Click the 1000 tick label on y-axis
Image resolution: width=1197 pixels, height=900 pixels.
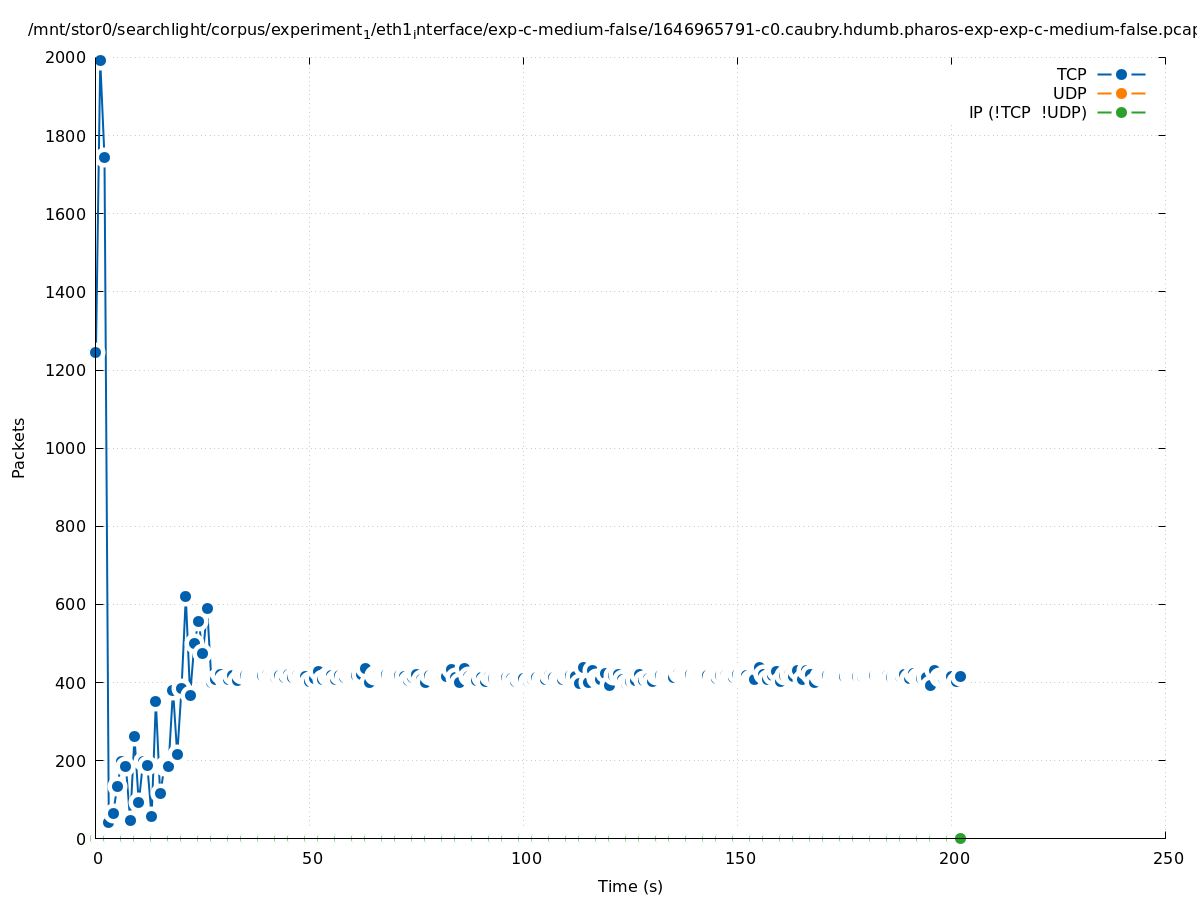coord(66,448)
